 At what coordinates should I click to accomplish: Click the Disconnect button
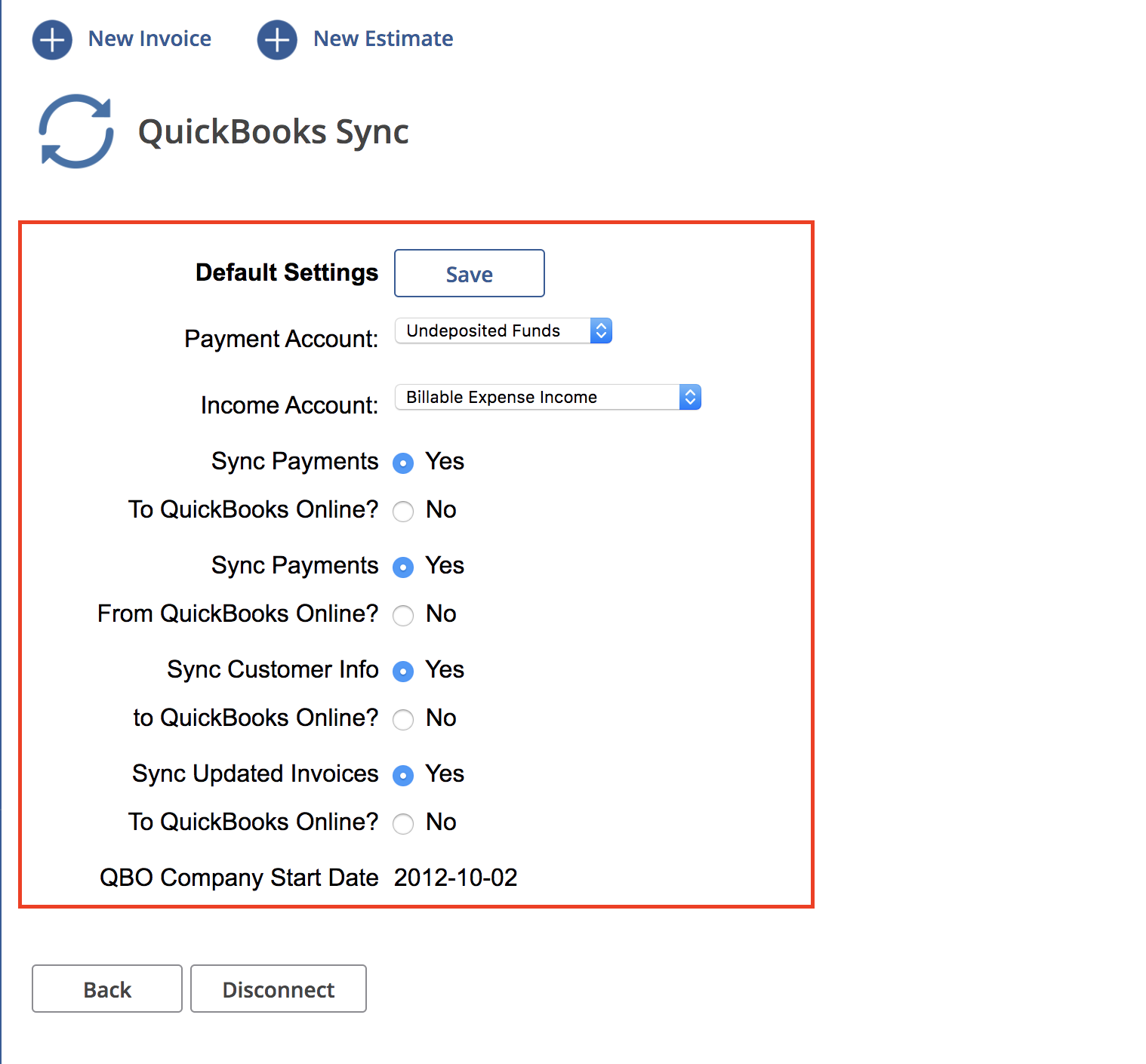tap(278, 989)
